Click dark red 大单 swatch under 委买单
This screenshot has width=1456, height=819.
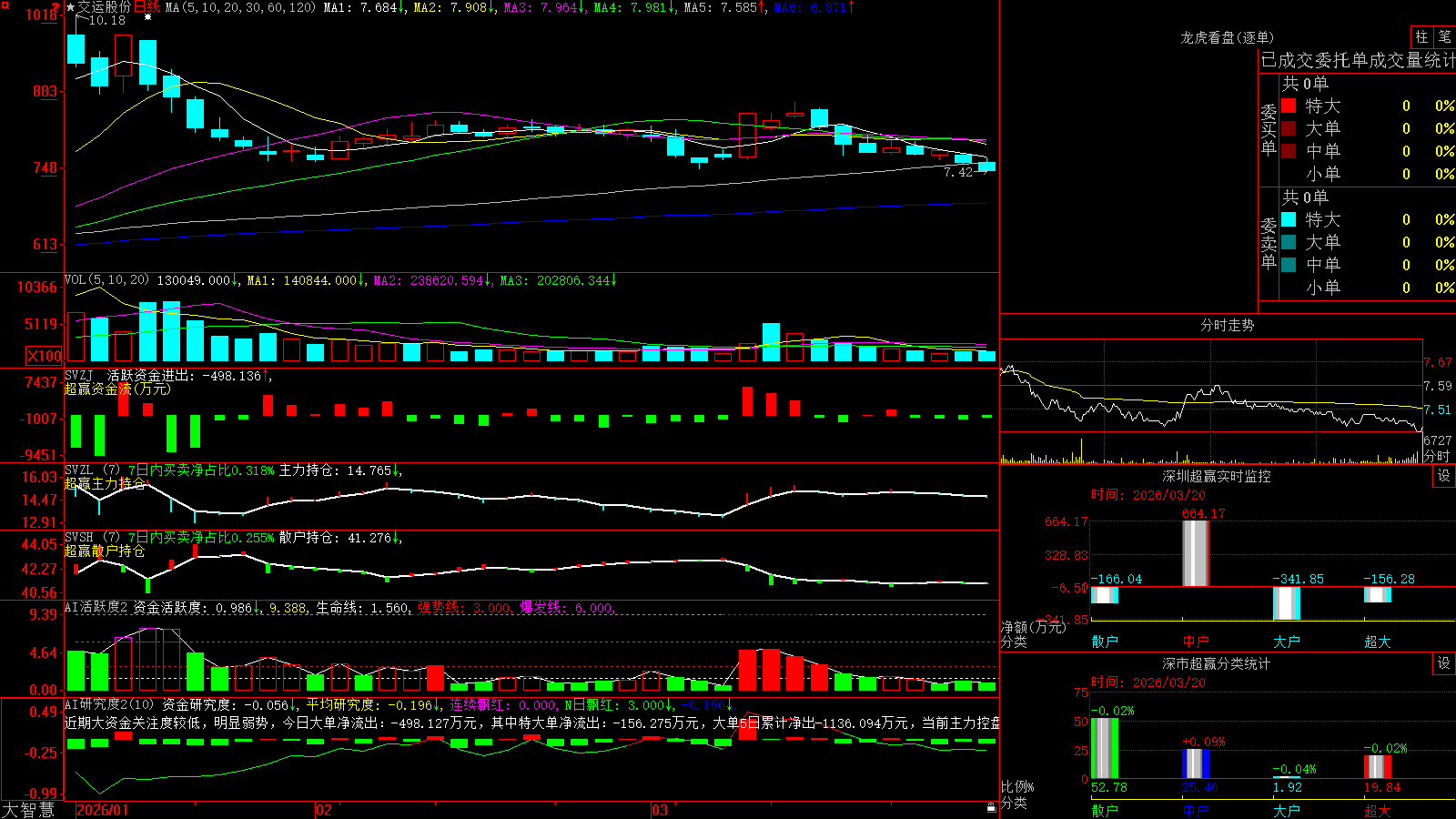tap(1289, 128)
